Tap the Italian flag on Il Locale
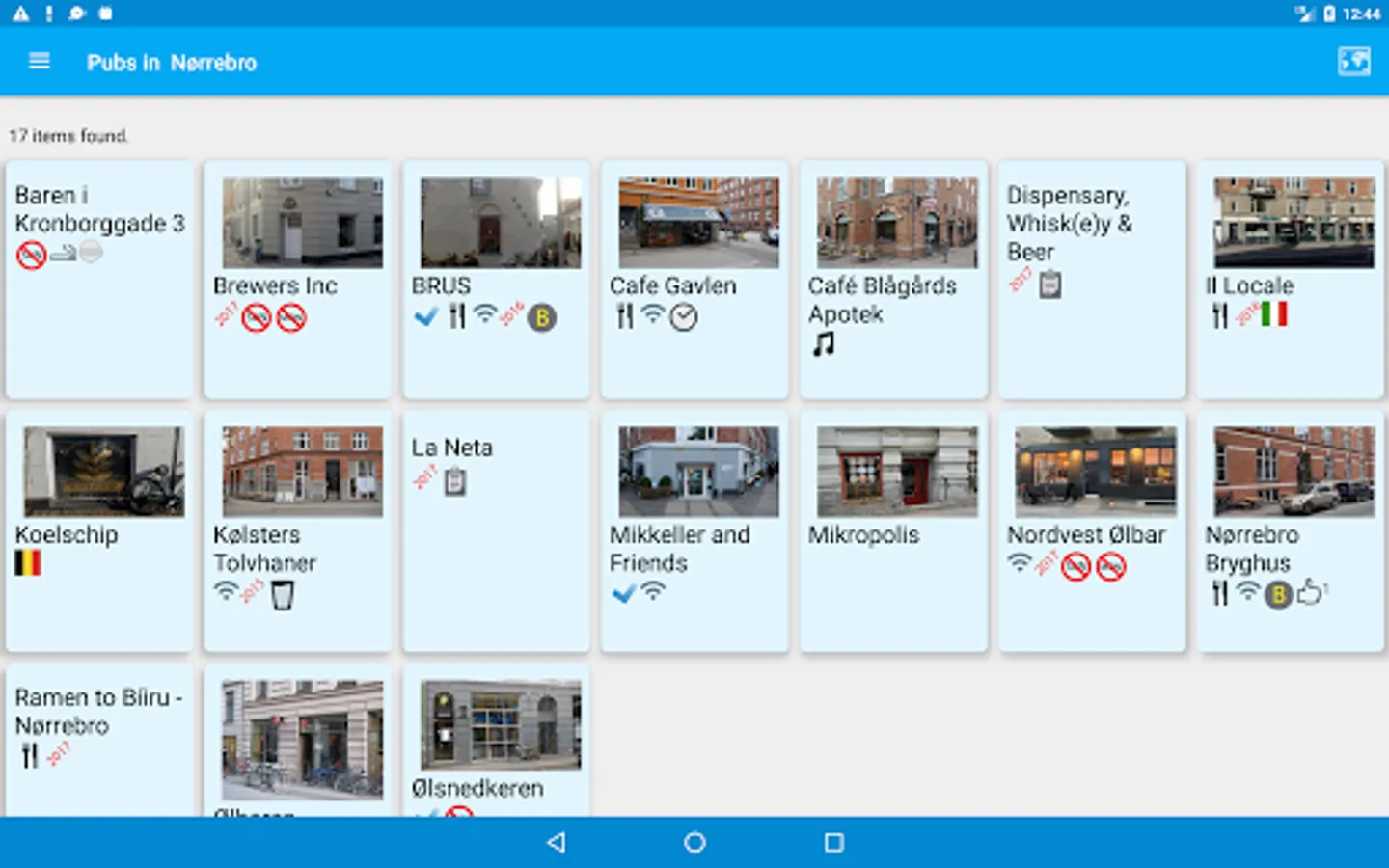Screen dimensions: 1389x868 tap(1274, 314)
